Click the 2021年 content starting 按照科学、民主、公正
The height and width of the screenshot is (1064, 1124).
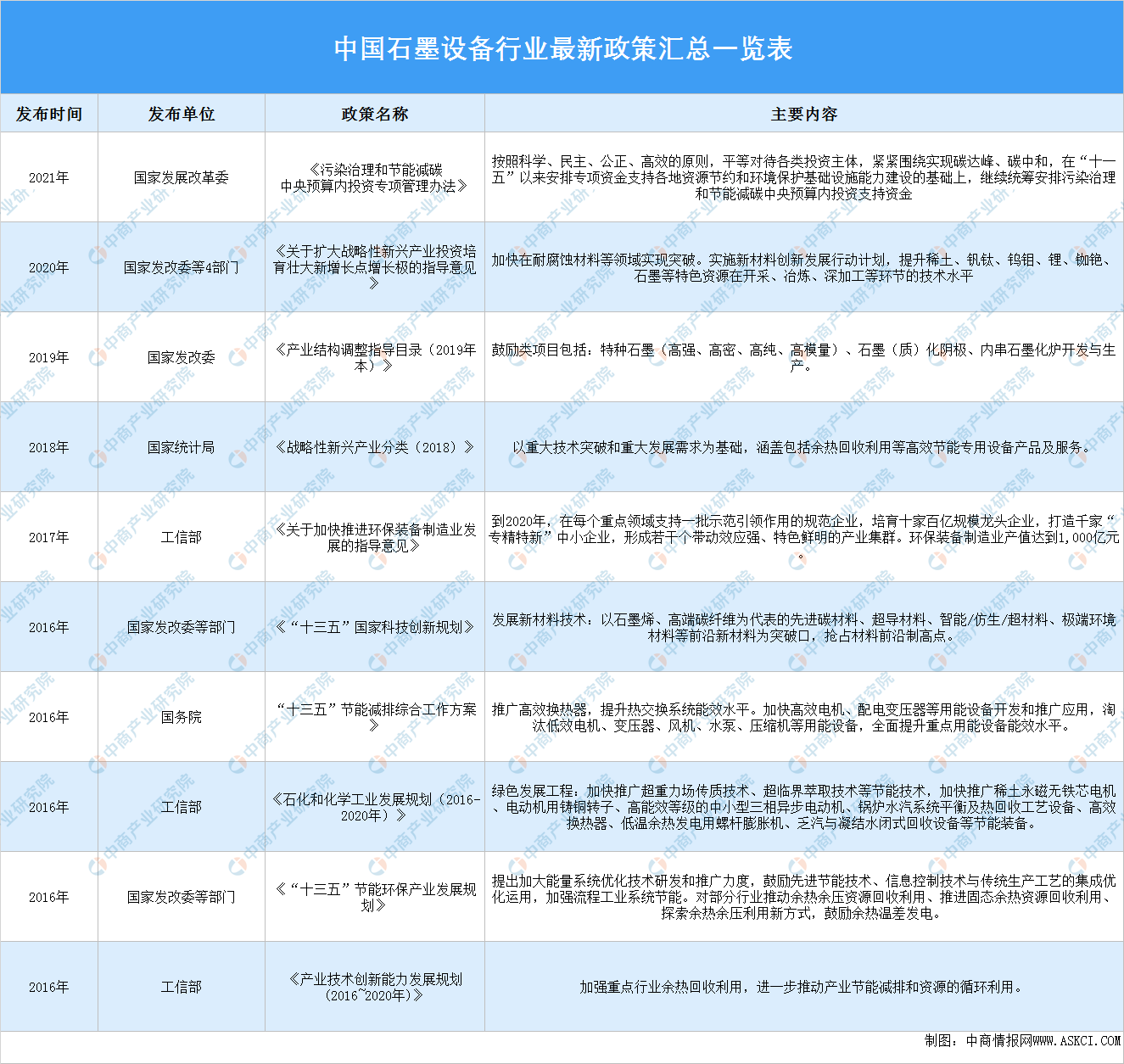tap(804, 177)
